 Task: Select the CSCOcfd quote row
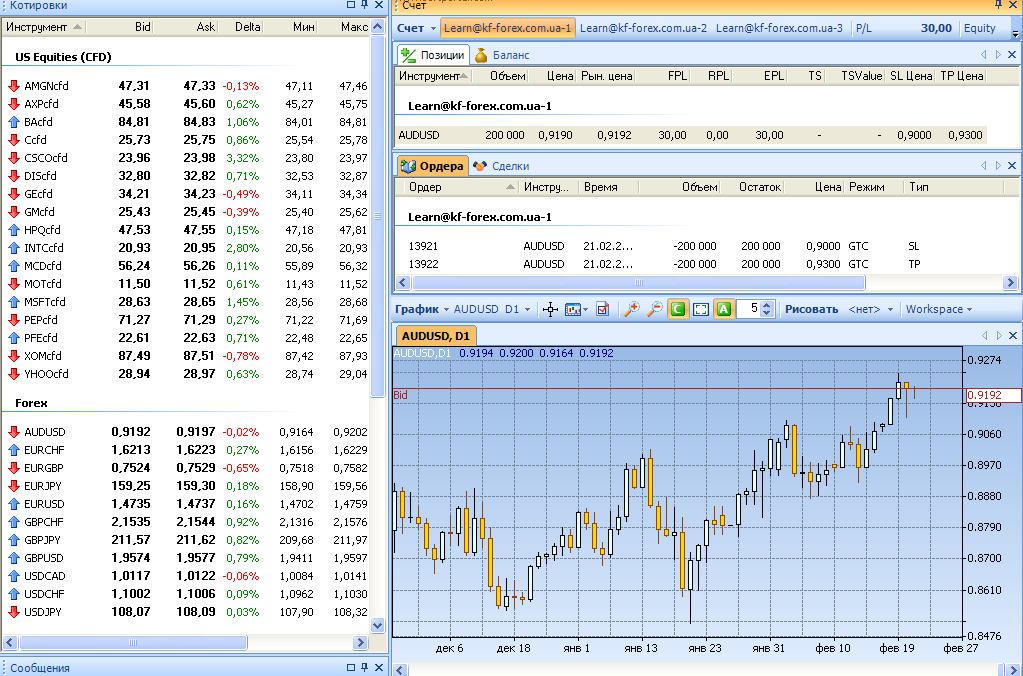click(187, 158)
